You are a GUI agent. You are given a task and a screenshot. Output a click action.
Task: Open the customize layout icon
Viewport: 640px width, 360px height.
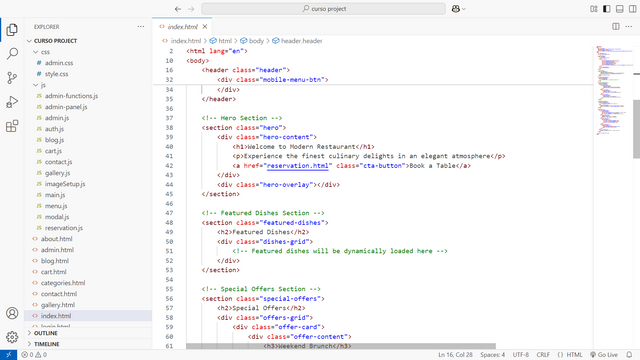pos(593,9)
